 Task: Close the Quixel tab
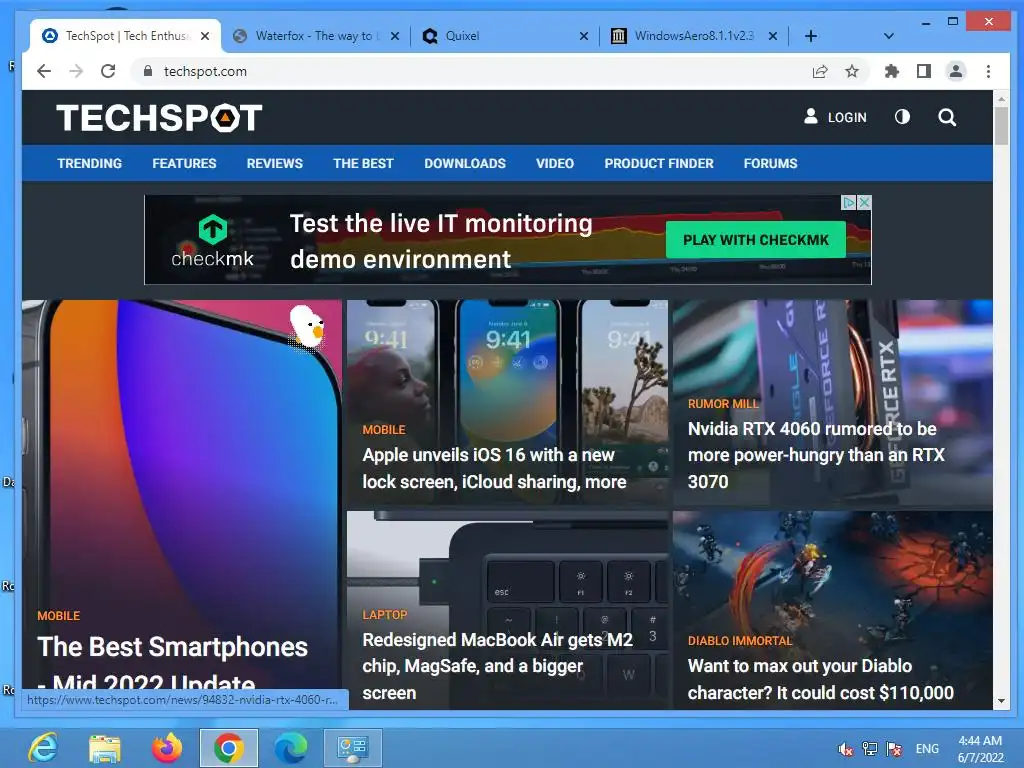[584, 36]
